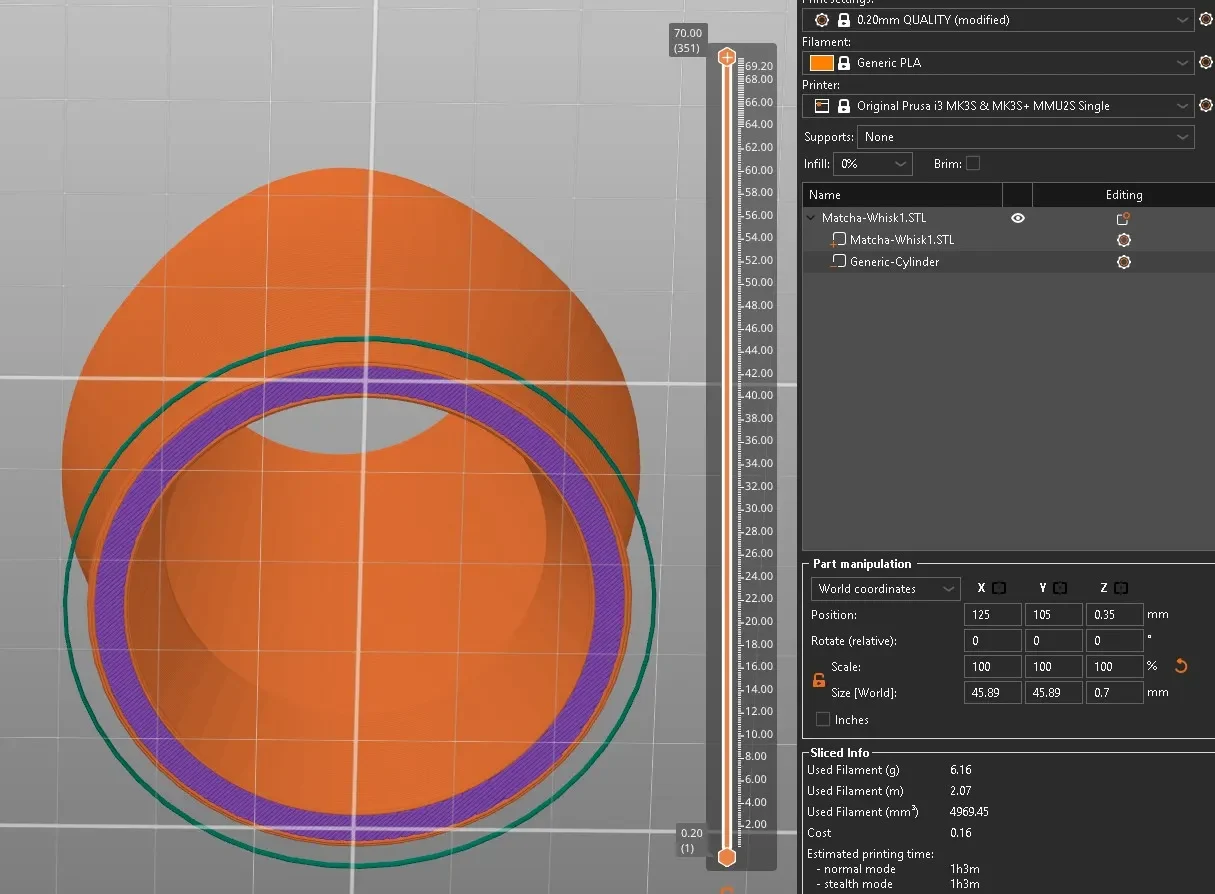
Task: Click lock icon next to Generic PLA
Action: pos(844,62)
